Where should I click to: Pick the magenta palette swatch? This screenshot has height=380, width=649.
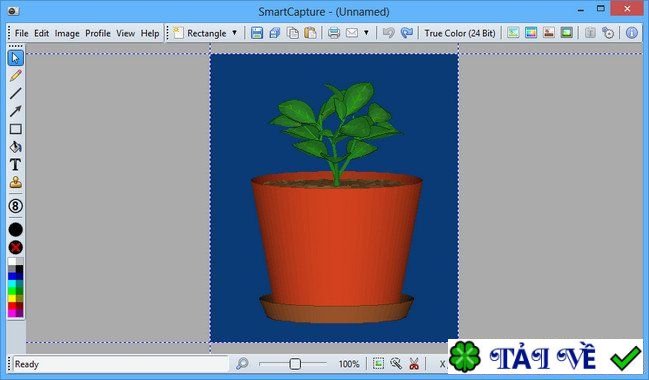(12, 313)
